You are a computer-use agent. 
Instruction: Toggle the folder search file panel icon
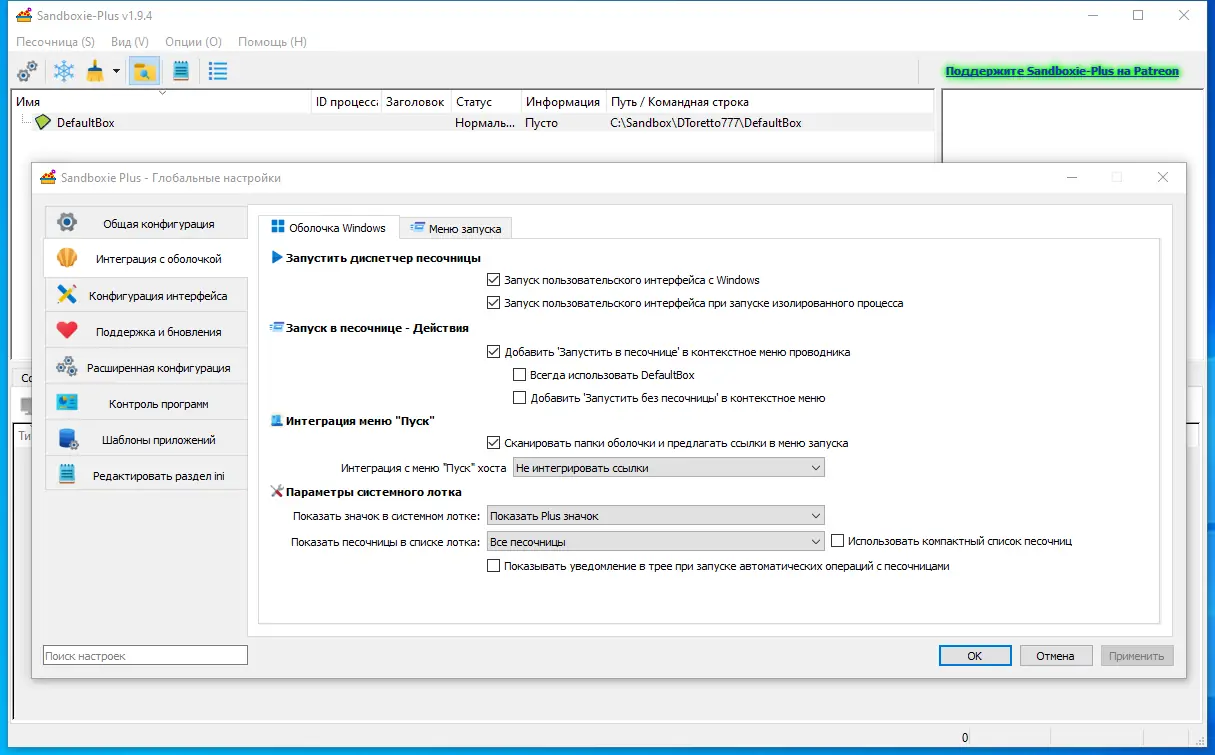[x=145, y=71]
